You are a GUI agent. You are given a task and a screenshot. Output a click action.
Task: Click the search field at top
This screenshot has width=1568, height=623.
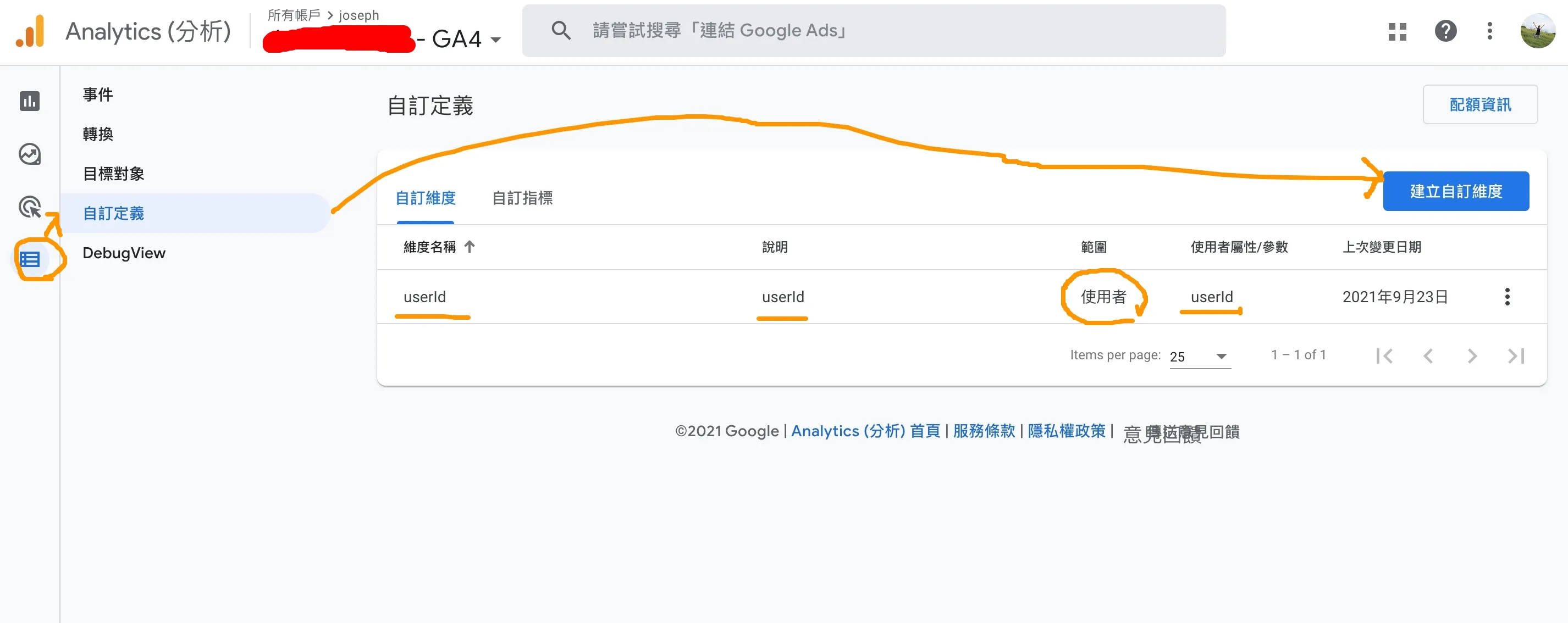(x=874, y=31)
